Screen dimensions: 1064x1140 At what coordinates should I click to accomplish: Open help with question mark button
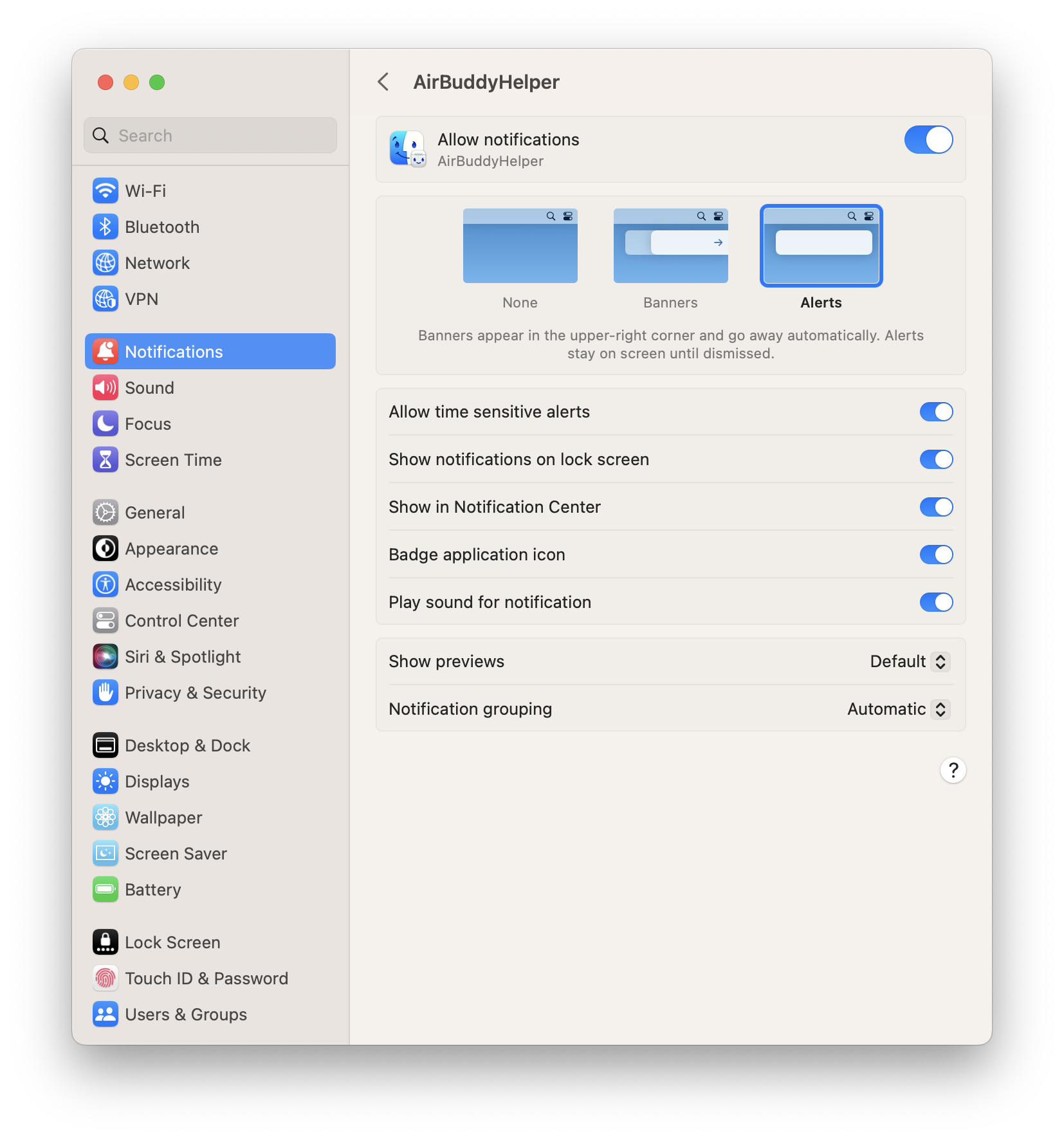point(953,770)
